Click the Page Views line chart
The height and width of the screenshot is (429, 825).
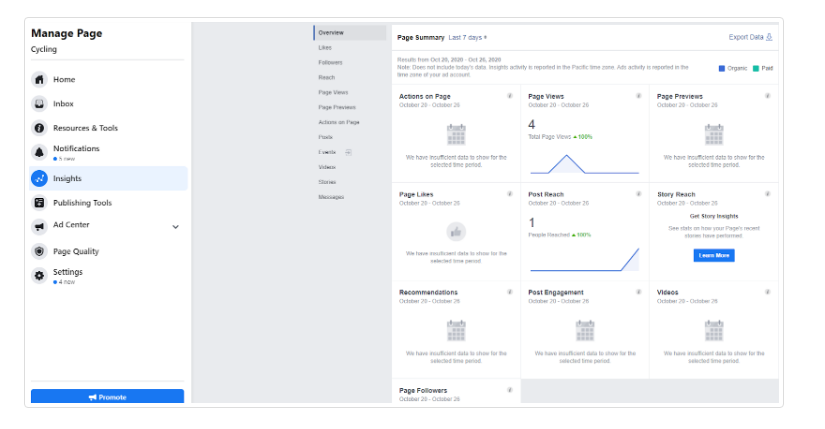coord(585,164)
